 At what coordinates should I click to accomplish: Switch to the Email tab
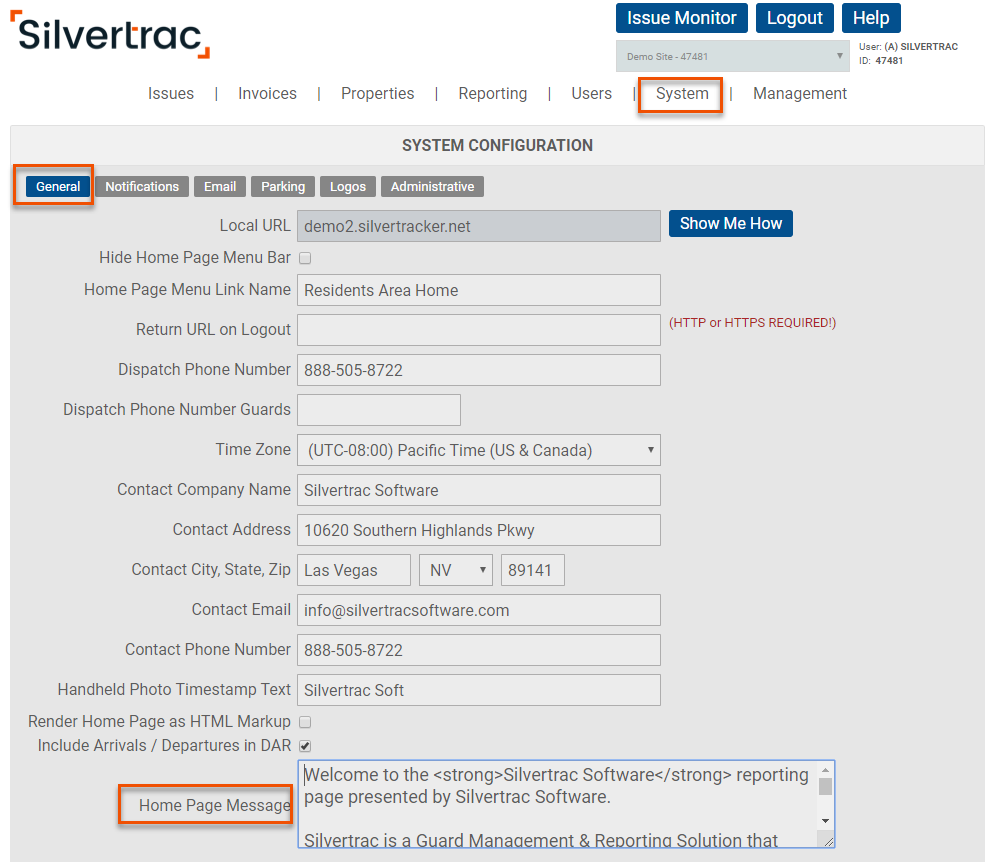click(x=220, y=186)
